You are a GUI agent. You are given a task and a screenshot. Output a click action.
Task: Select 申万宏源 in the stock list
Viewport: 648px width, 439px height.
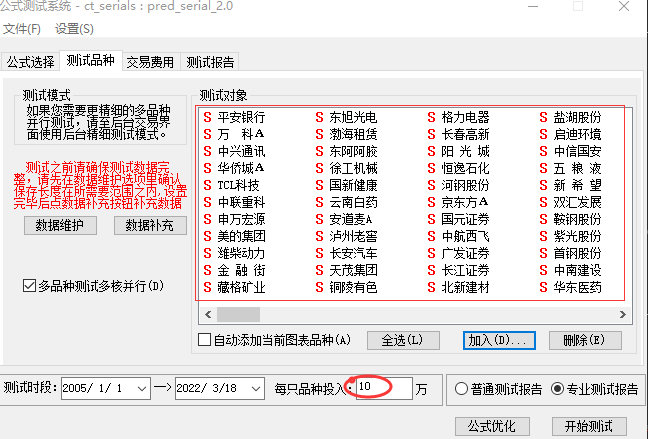241,219
